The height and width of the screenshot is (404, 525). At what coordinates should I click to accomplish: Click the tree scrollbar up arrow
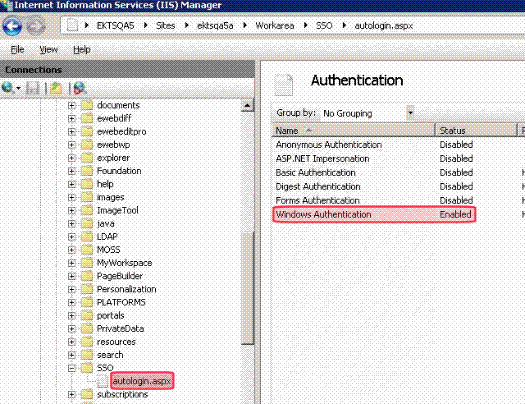pyautogui.click(x=247, y=106)
